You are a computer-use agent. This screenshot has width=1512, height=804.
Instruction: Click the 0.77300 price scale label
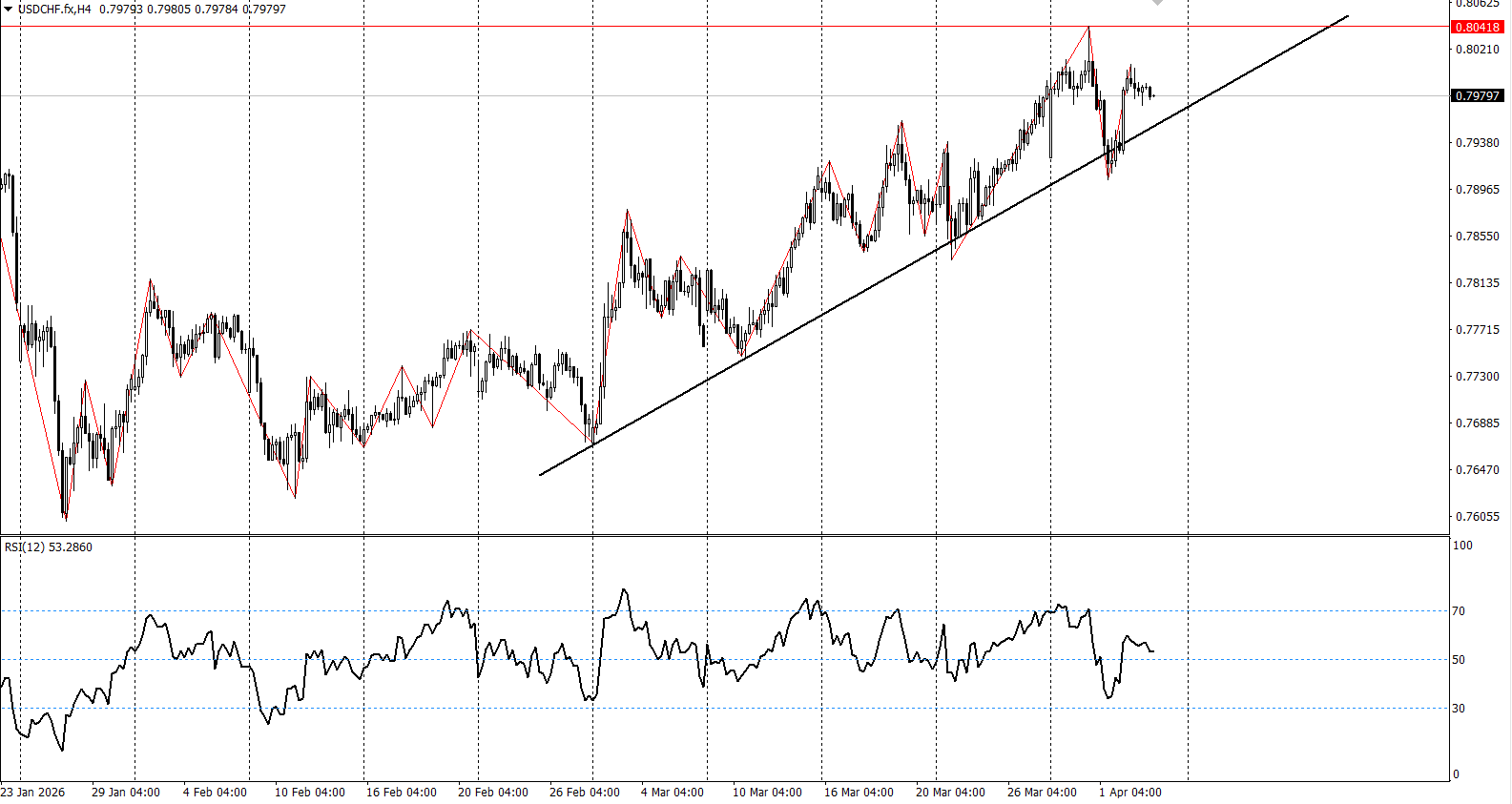(1477, 376)
